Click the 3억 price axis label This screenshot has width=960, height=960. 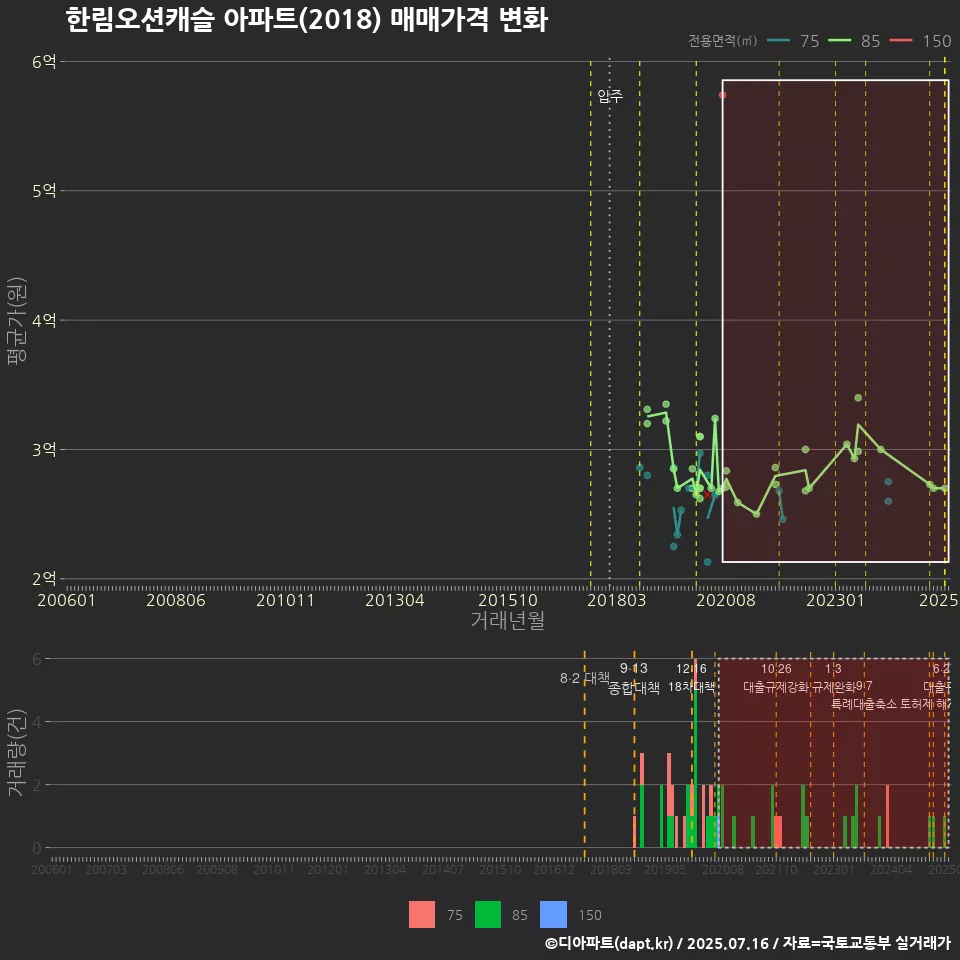44,449
